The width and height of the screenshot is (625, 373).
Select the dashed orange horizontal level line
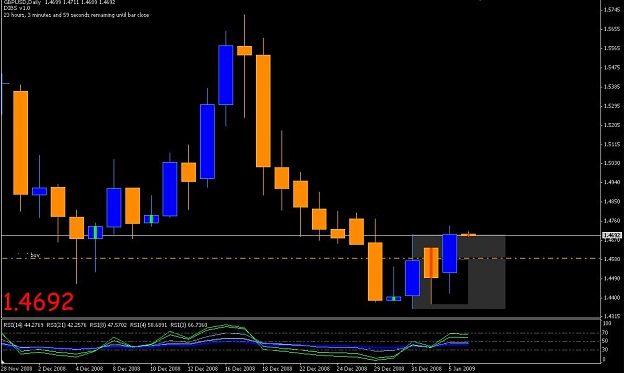301,259
